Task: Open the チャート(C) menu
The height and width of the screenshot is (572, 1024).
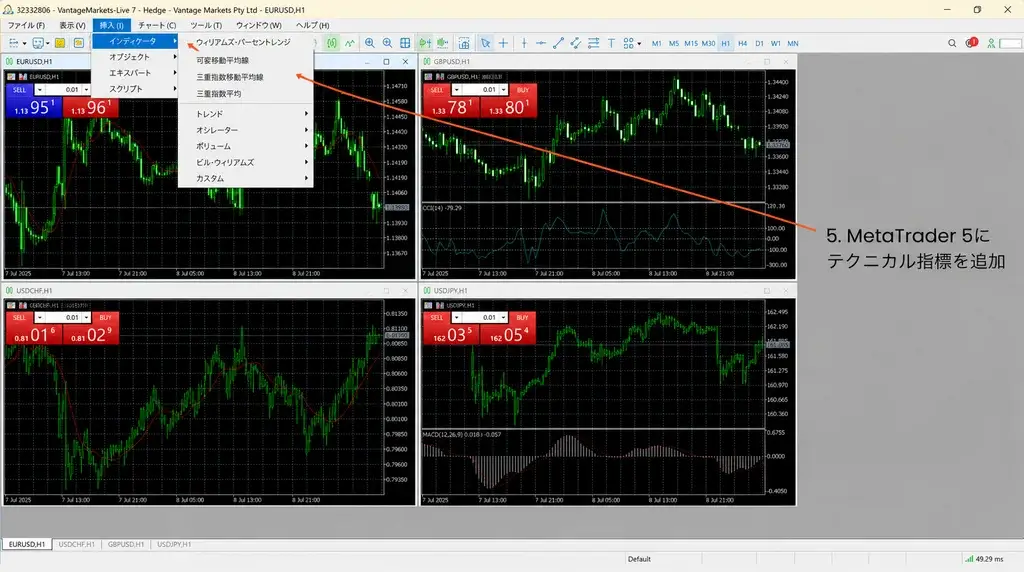Action: click(x=157, y=25)
